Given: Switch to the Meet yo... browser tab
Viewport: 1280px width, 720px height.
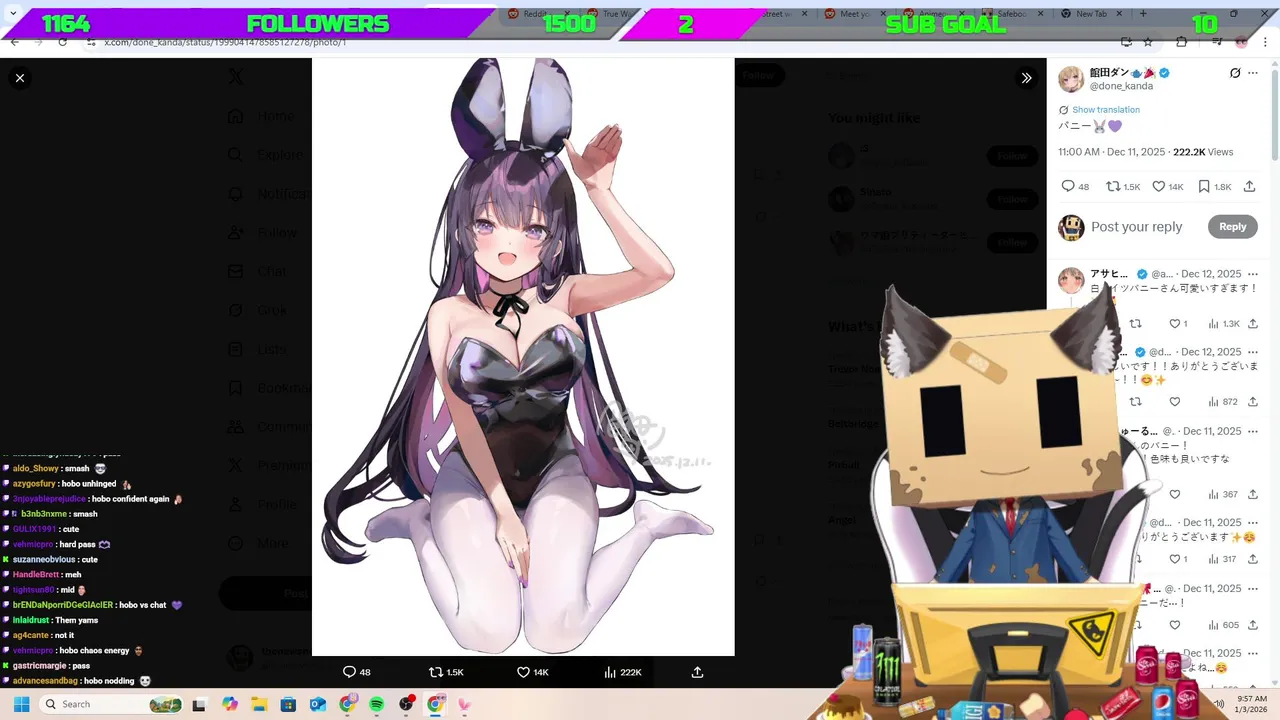Looking at the screenshot, I should 855,14.
